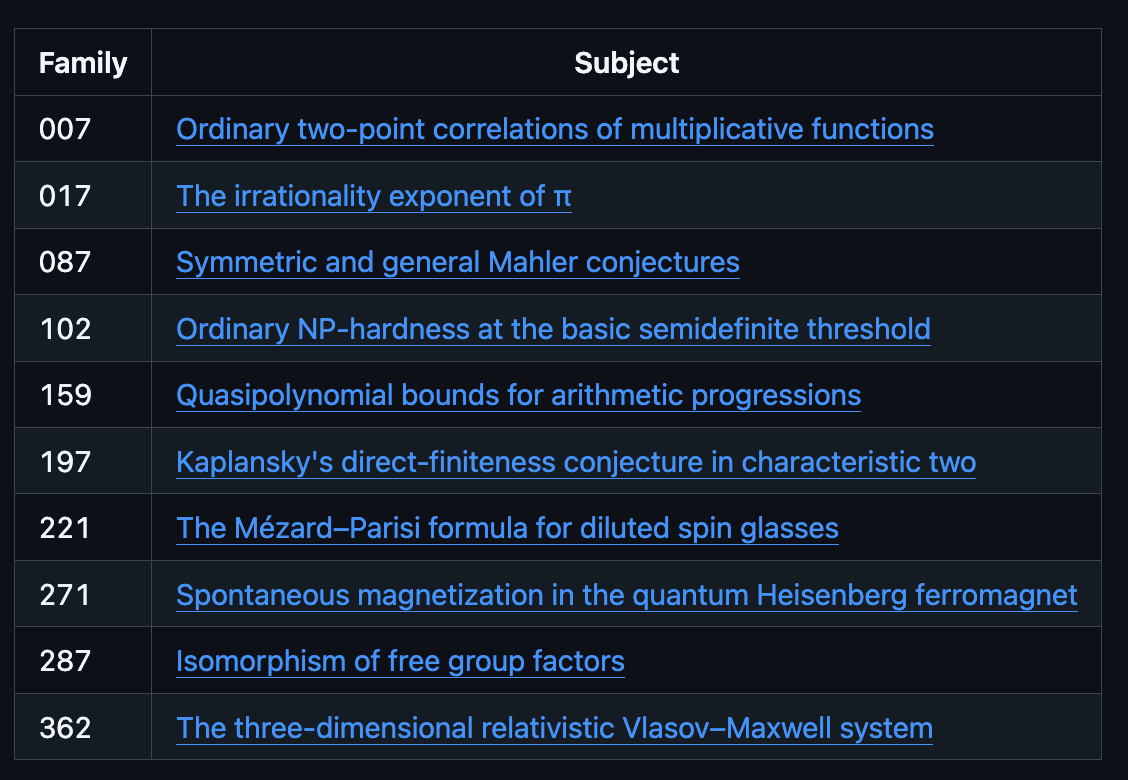
Task: Open the Isomorphism of free group factors link
Action: tap(400, 661)
